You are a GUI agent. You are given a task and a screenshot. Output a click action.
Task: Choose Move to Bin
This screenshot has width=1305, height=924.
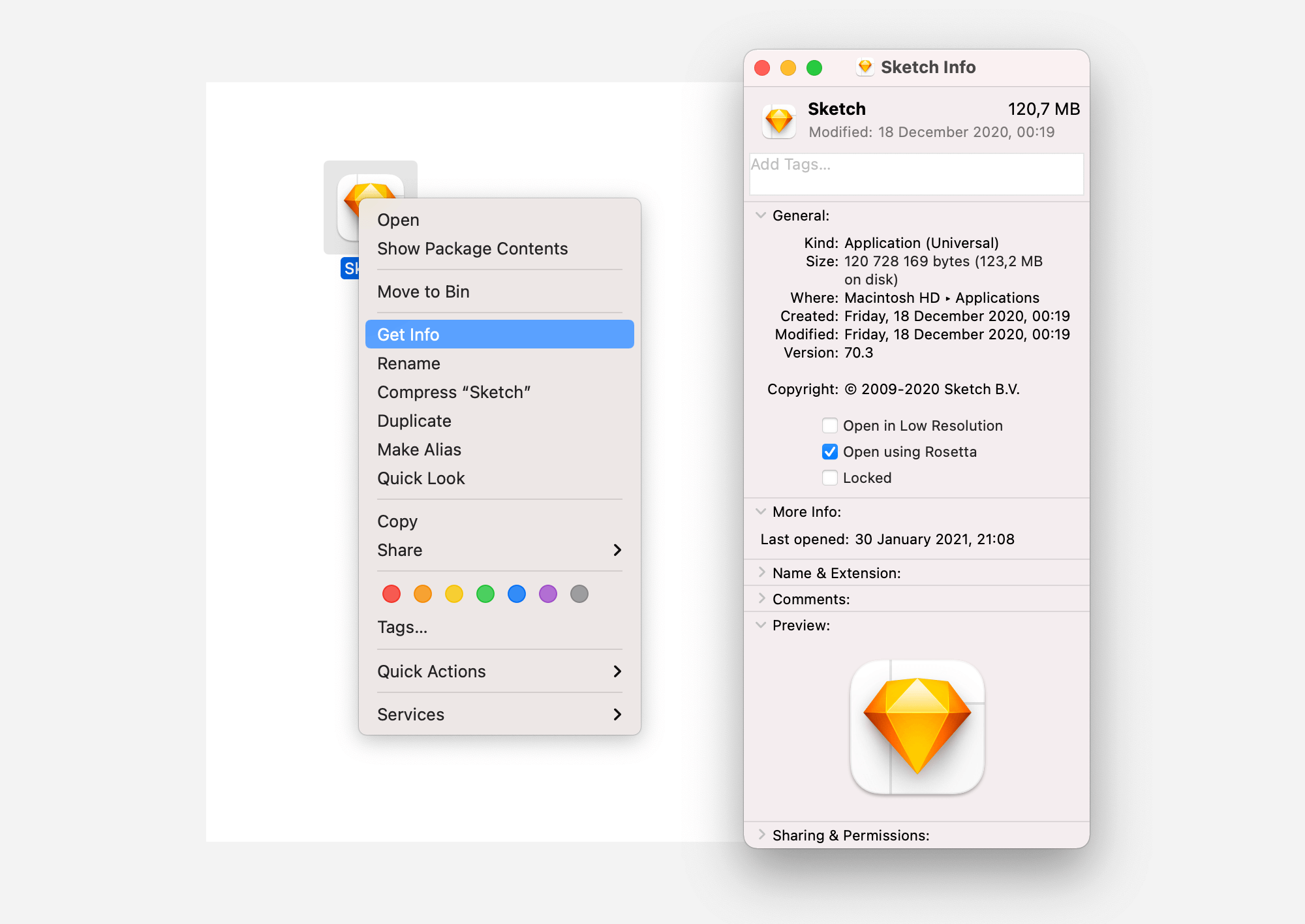(x=500, y=292)
